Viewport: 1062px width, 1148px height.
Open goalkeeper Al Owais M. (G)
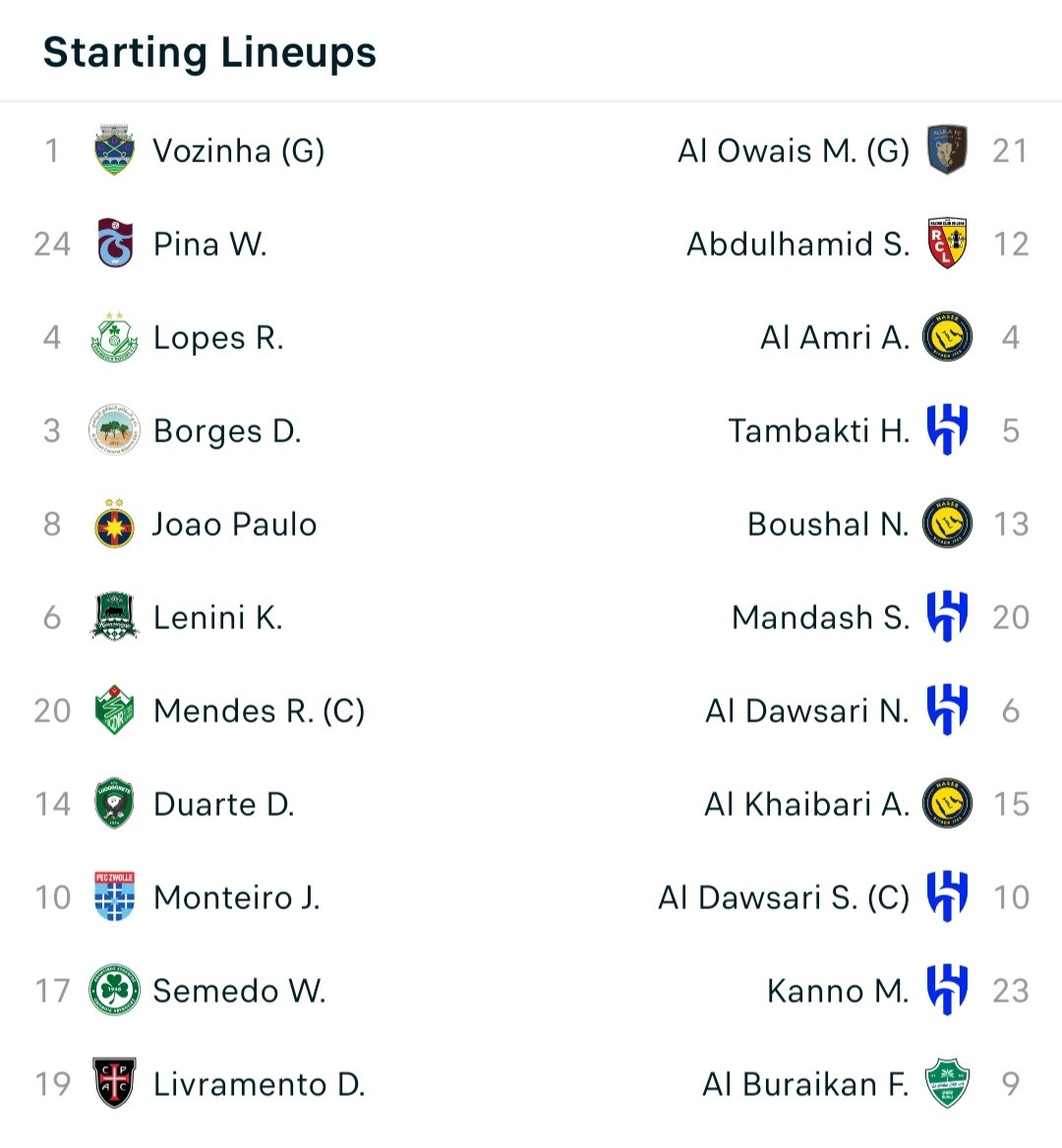[x=794, y=150]
